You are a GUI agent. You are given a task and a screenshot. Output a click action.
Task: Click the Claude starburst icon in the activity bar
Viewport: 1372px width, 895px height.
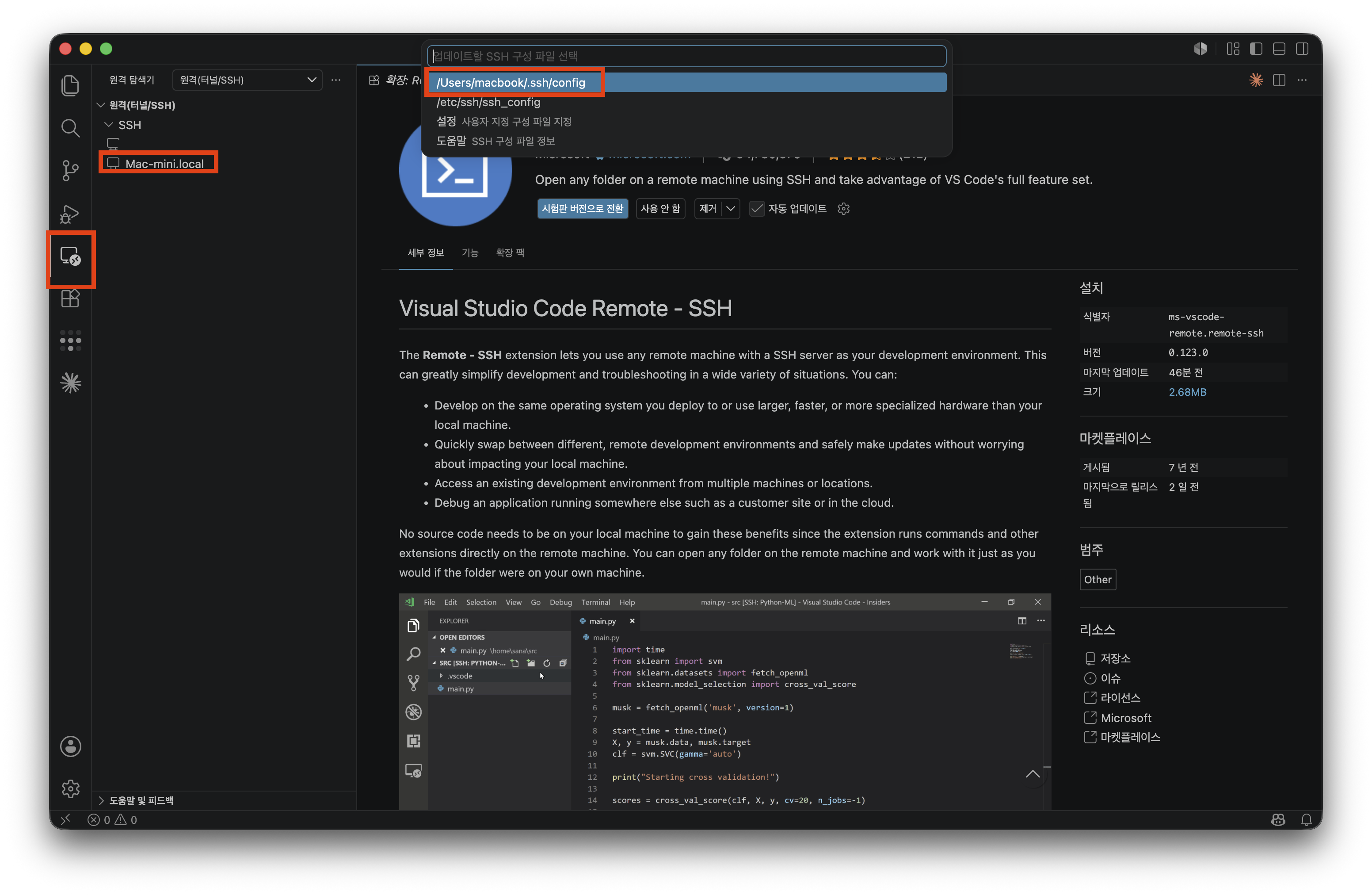tap(70, 383)
